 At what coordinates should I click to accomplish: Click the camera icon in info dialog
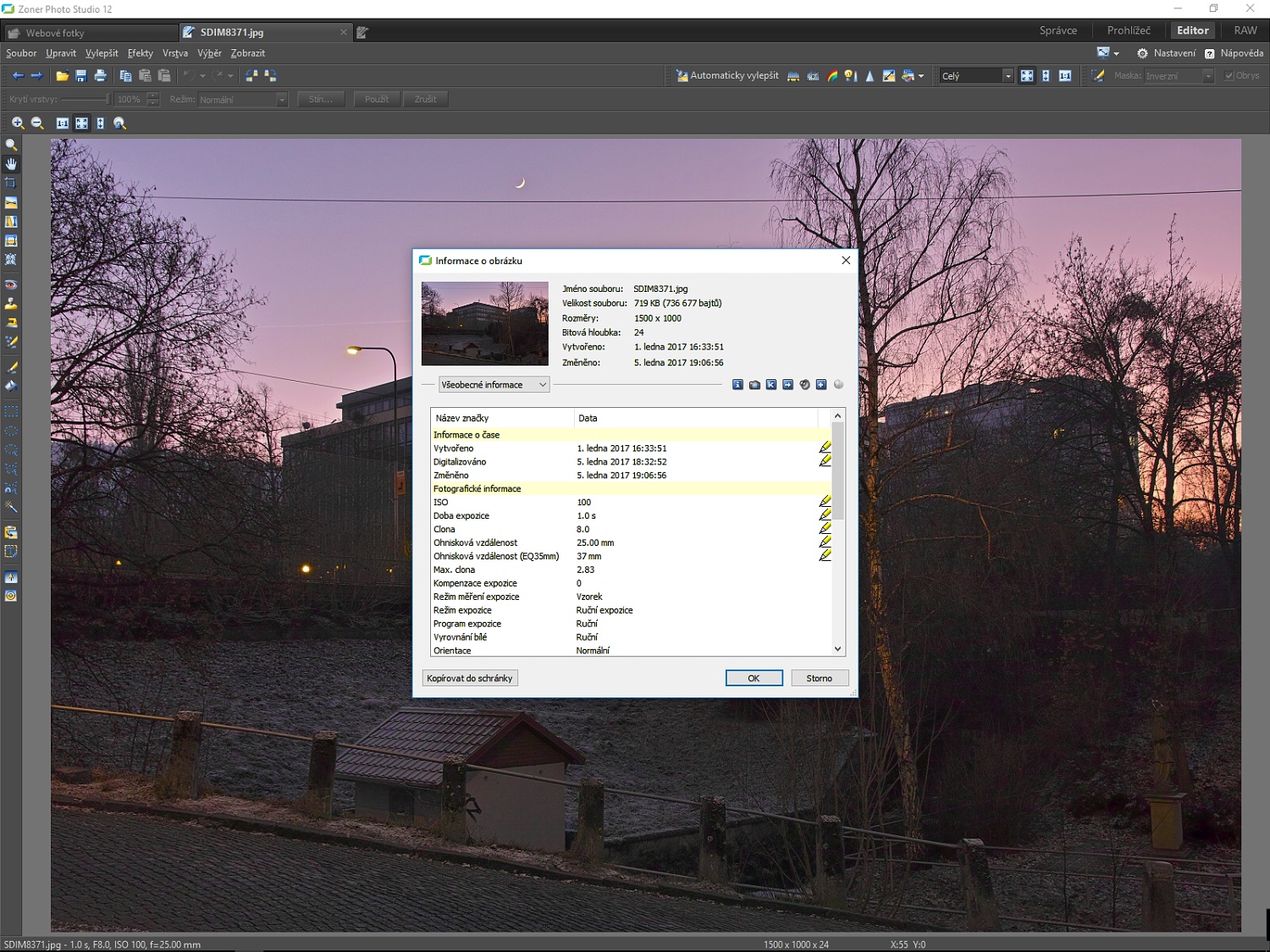(754, 385)
